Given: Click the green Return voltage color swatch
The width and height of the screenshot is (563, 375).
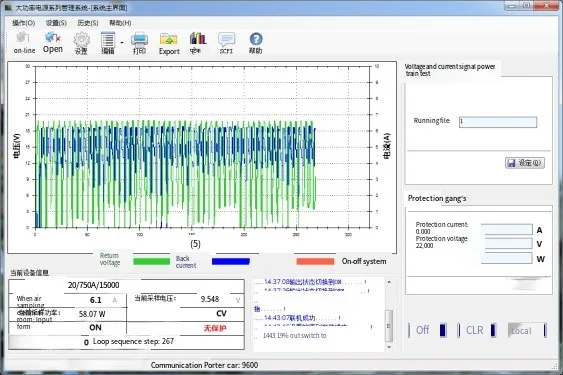Looking at the screenshot, I should (152, 261).
